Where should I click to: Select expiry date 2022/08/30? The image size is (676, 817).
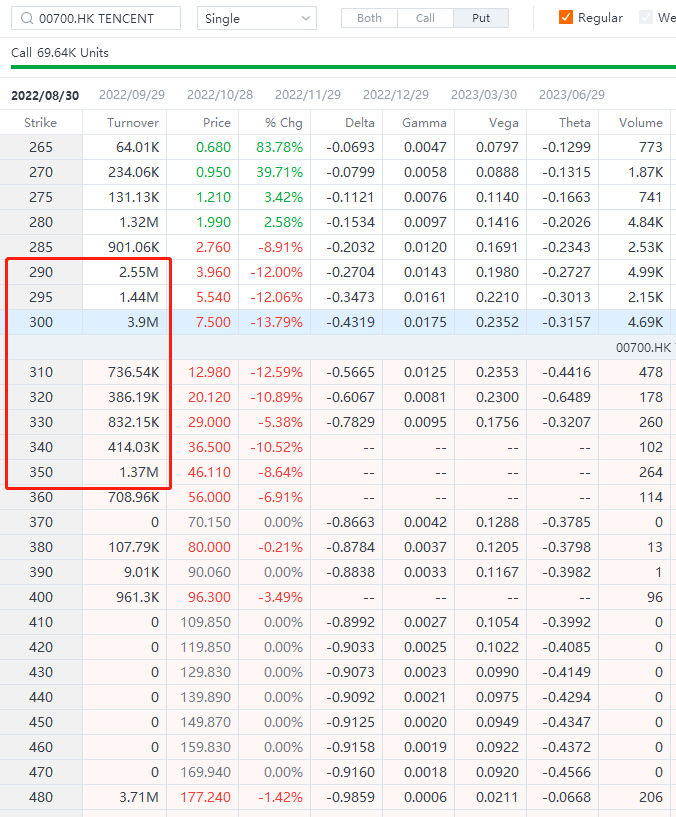[x=45, y=95]
